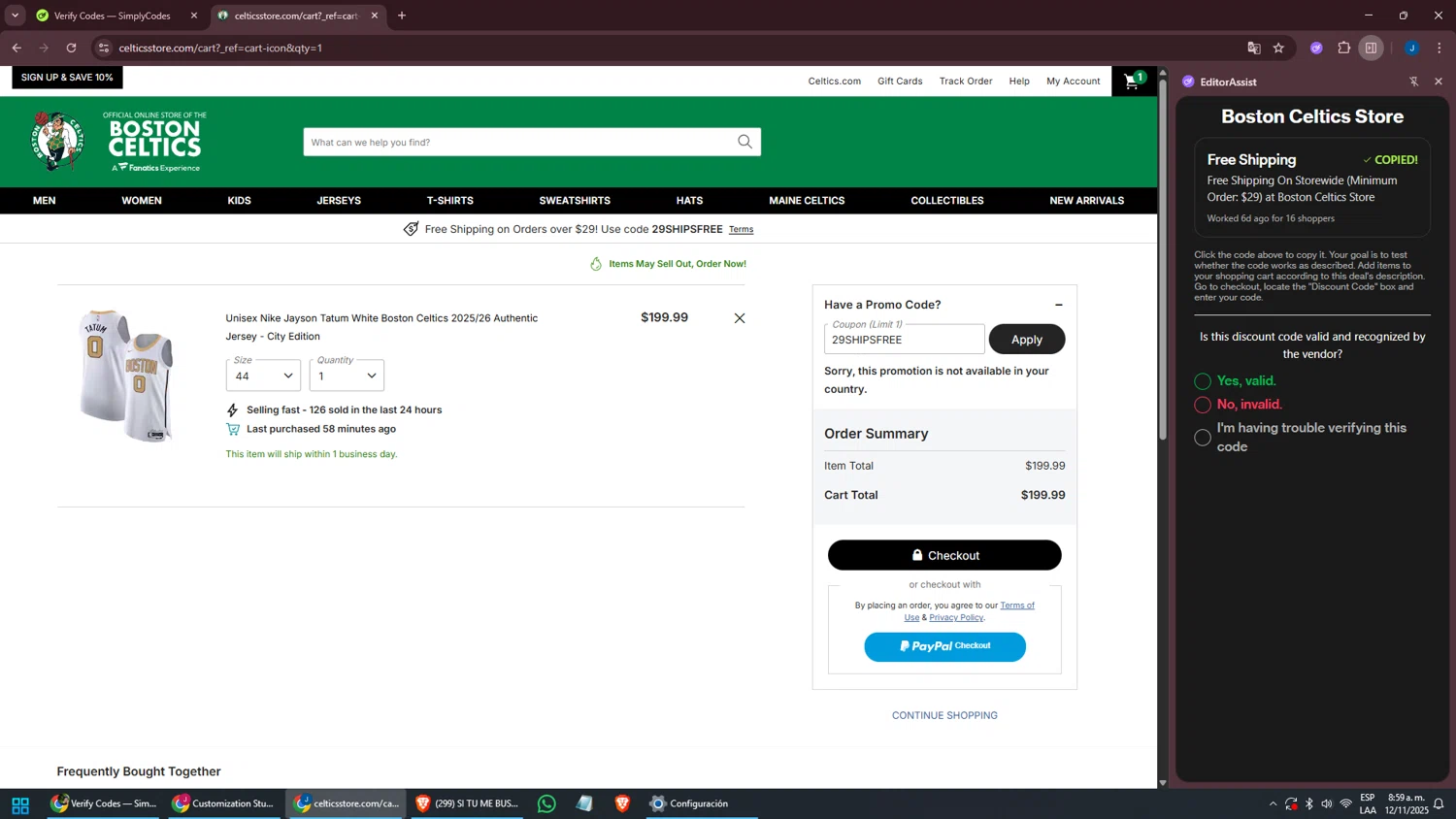1456x819 pixels.
Task: Open the Windows Start menu
Action: click(20, 804)
